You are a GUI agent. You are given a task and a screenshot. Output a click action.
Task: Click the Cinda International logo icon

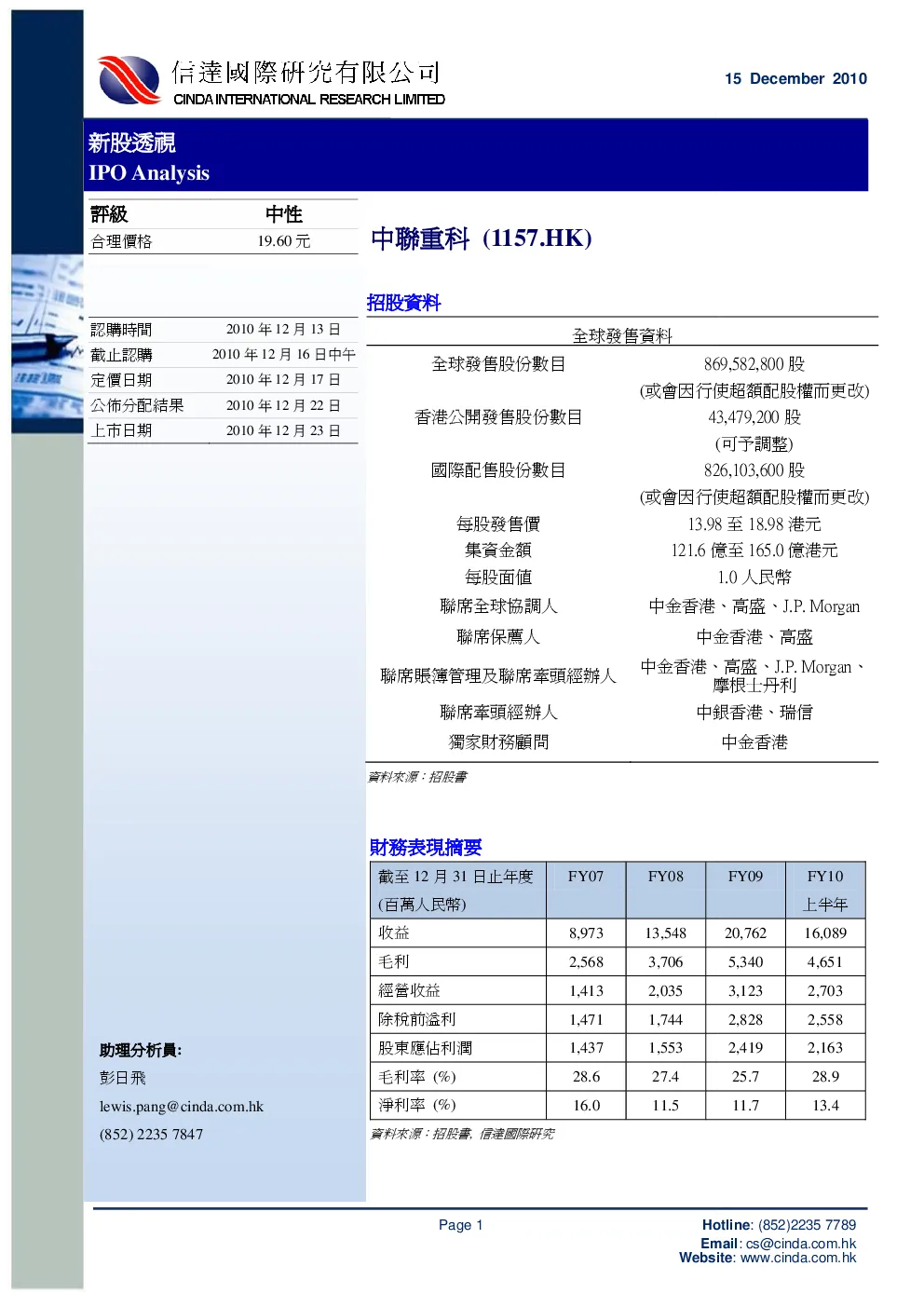(129, 79)
